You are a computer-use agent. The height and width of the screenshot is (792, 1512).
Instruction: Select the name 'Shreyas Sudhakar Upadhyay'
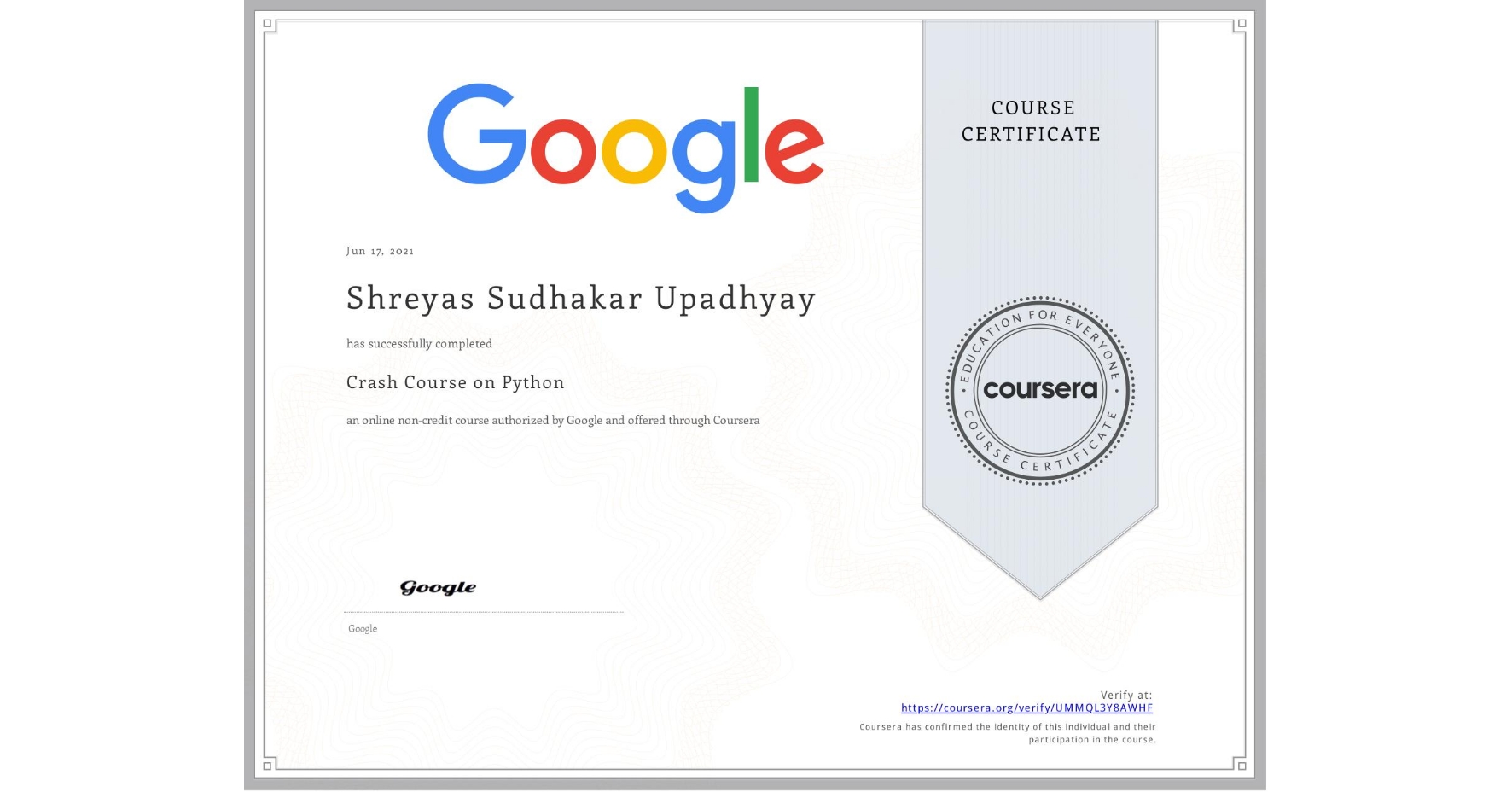(581, 299)
